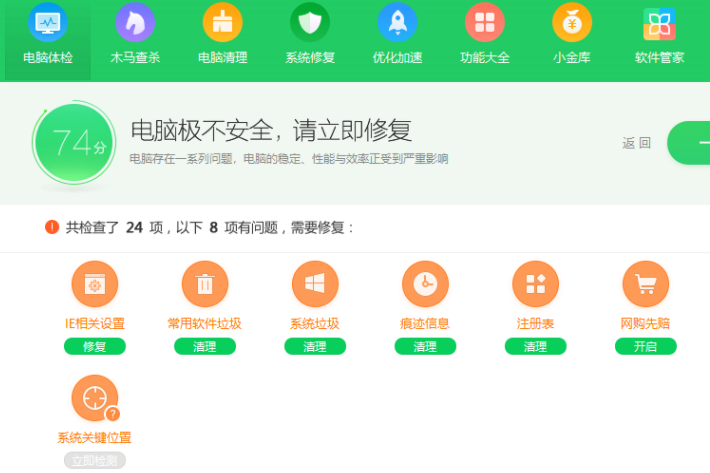Click 修复 button under IE相关设置
The width and height of the screenshot is (710, 473).
95,346
